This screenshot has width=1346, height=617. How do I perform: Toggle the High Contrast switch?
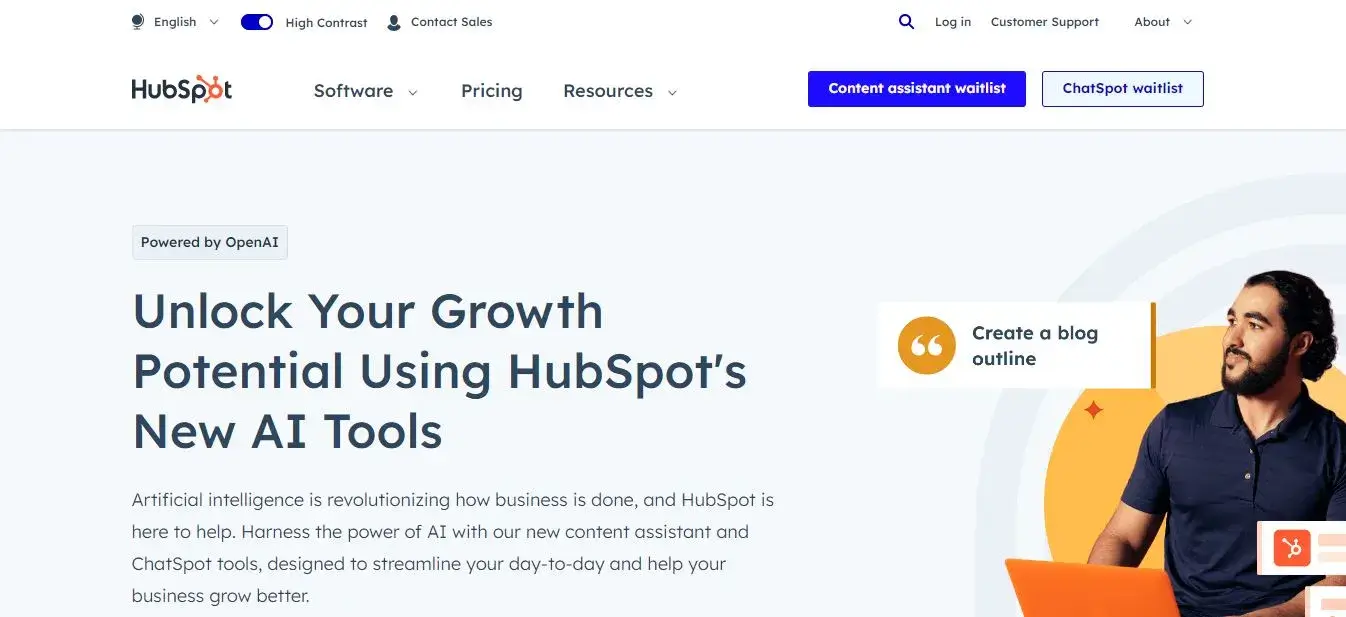257,21
